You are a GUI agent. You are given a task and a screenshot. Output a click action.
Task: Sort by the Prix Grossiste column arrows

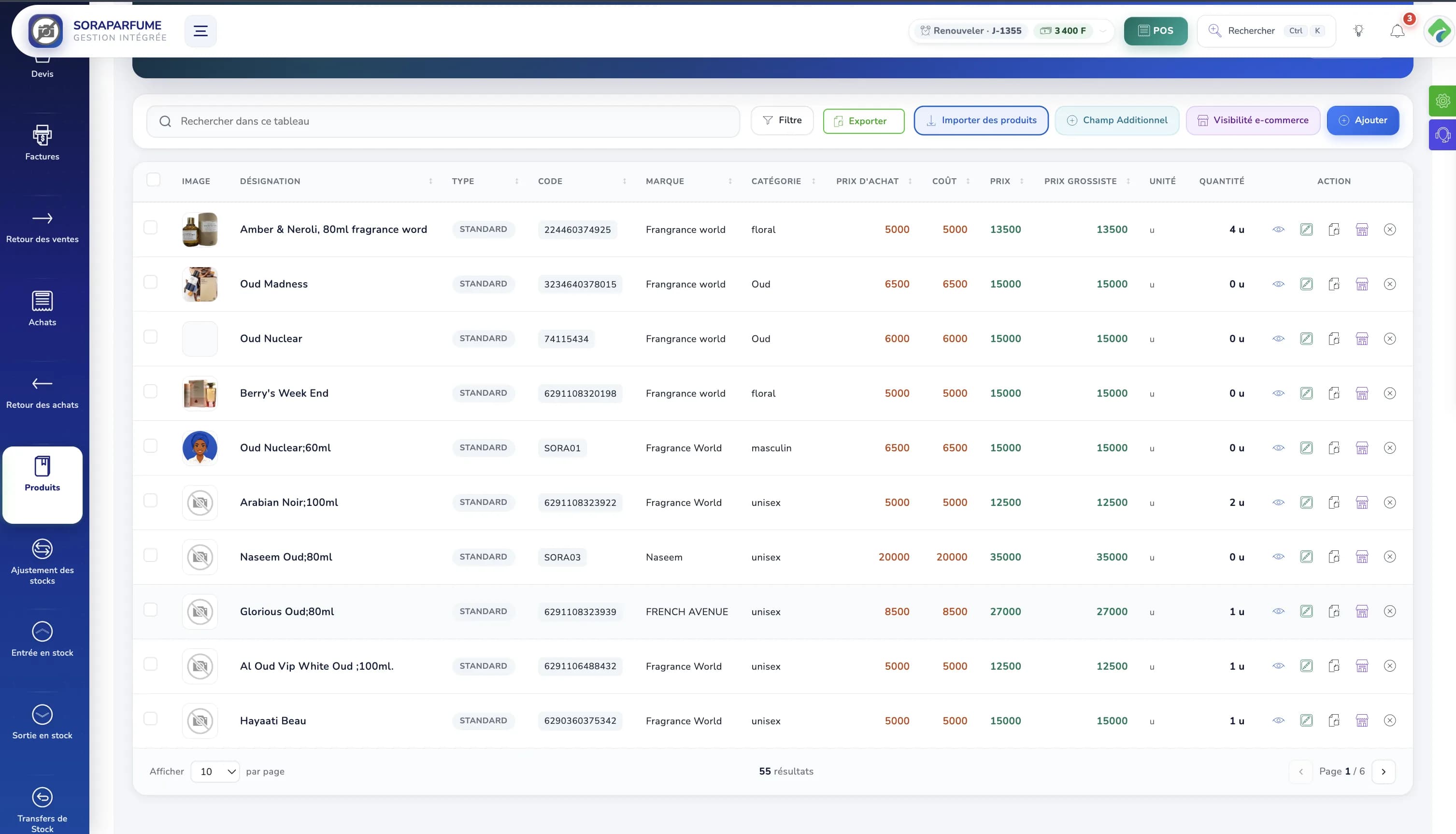click(1128, 182)
